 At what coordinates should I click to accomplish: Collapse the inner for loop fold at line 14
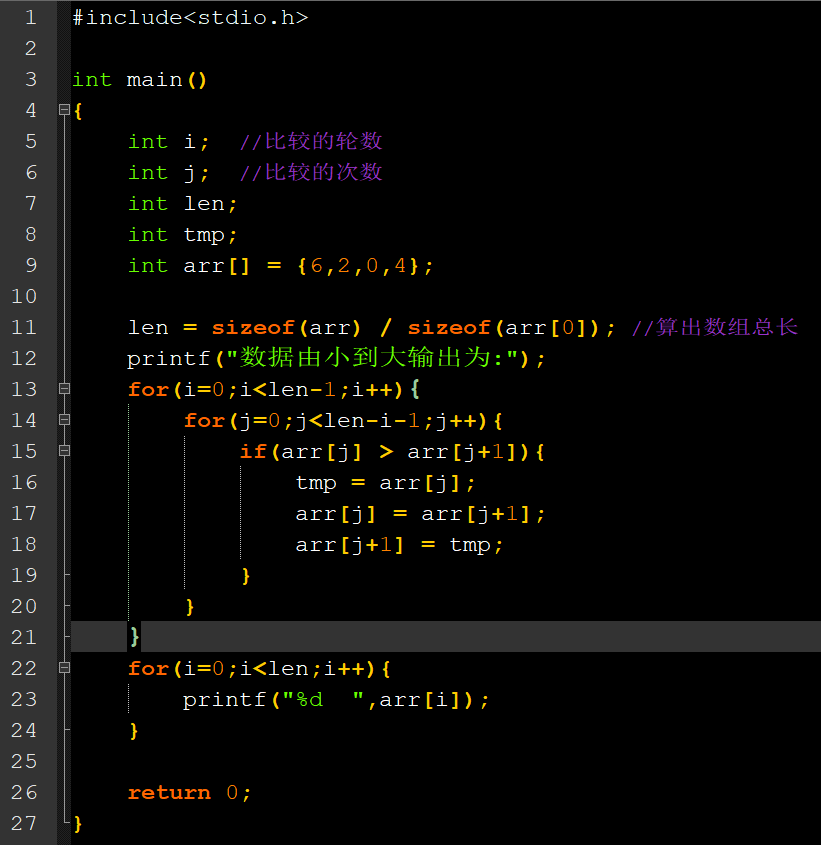coord(64,420)
